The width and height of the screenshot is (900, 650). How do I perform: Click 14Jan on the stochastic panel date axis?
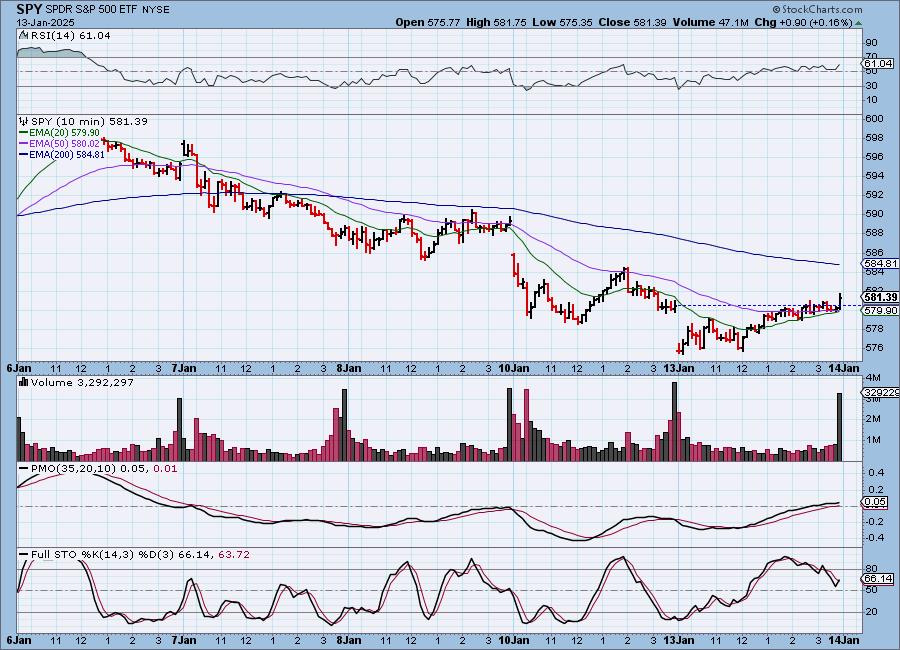pos(844,640)
